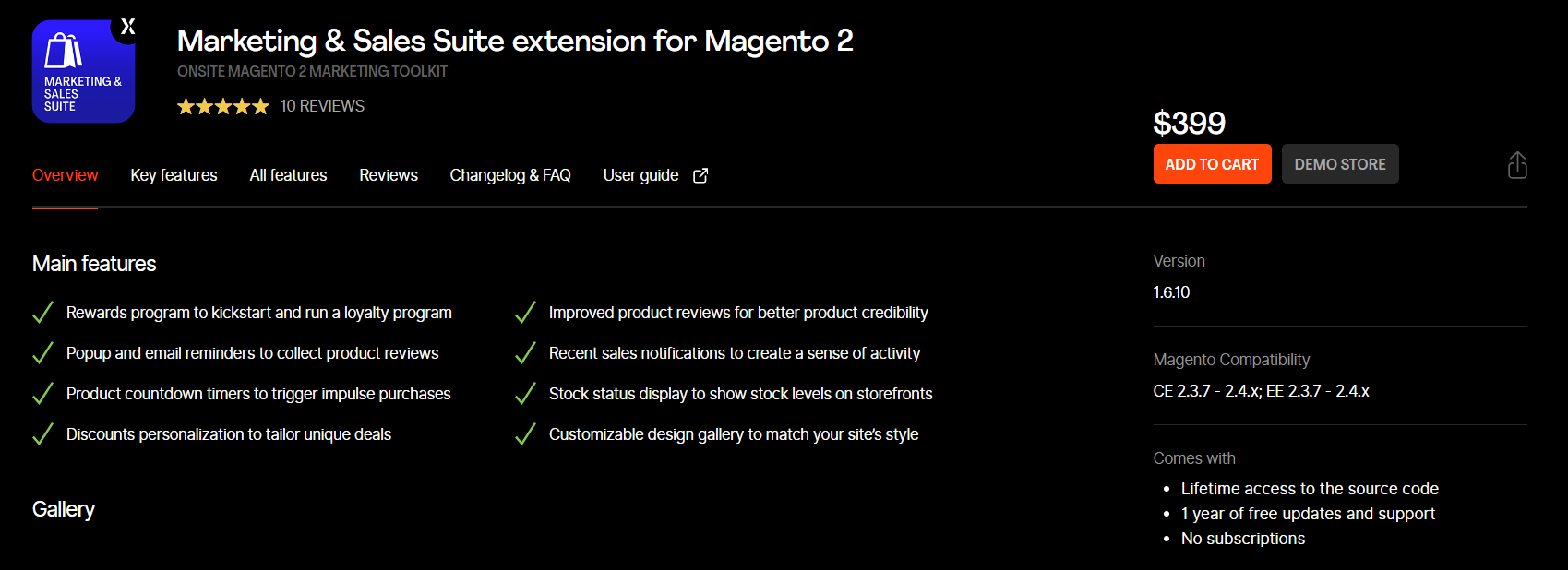Open the Demo Store
The image size is (1568, 570).
tap(1340, 163)
